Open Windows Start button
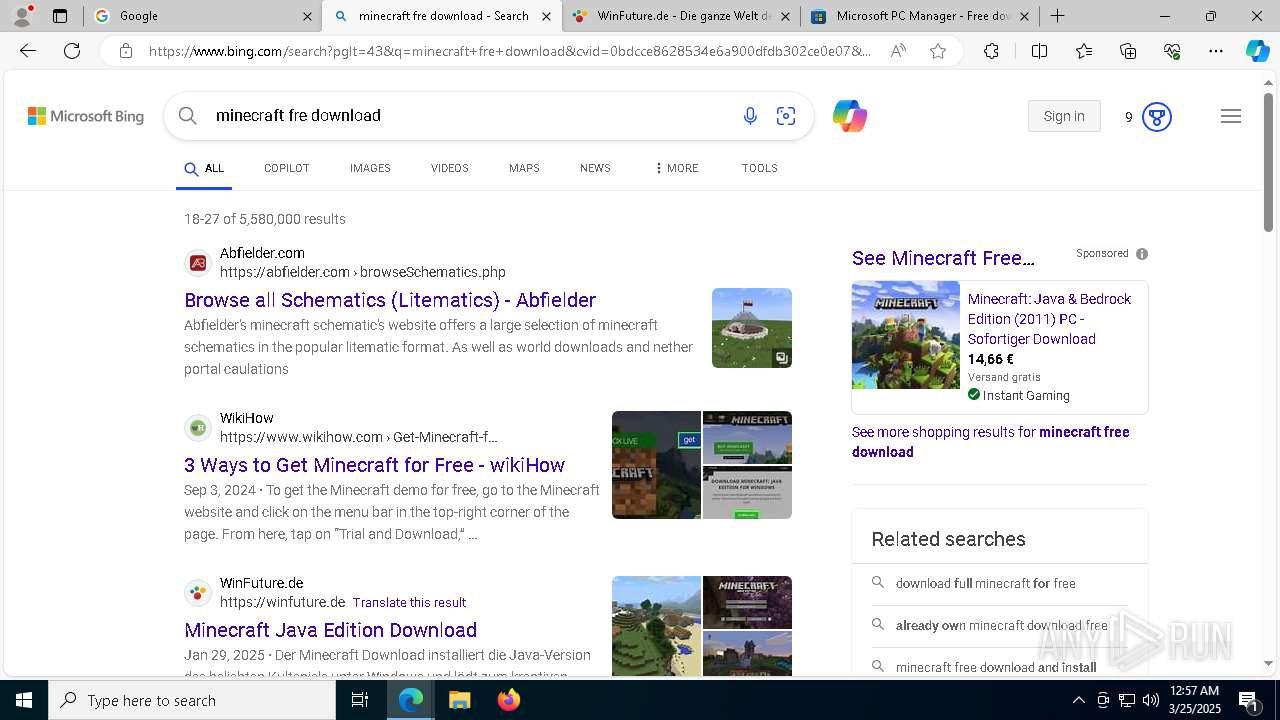 (24, 700)
